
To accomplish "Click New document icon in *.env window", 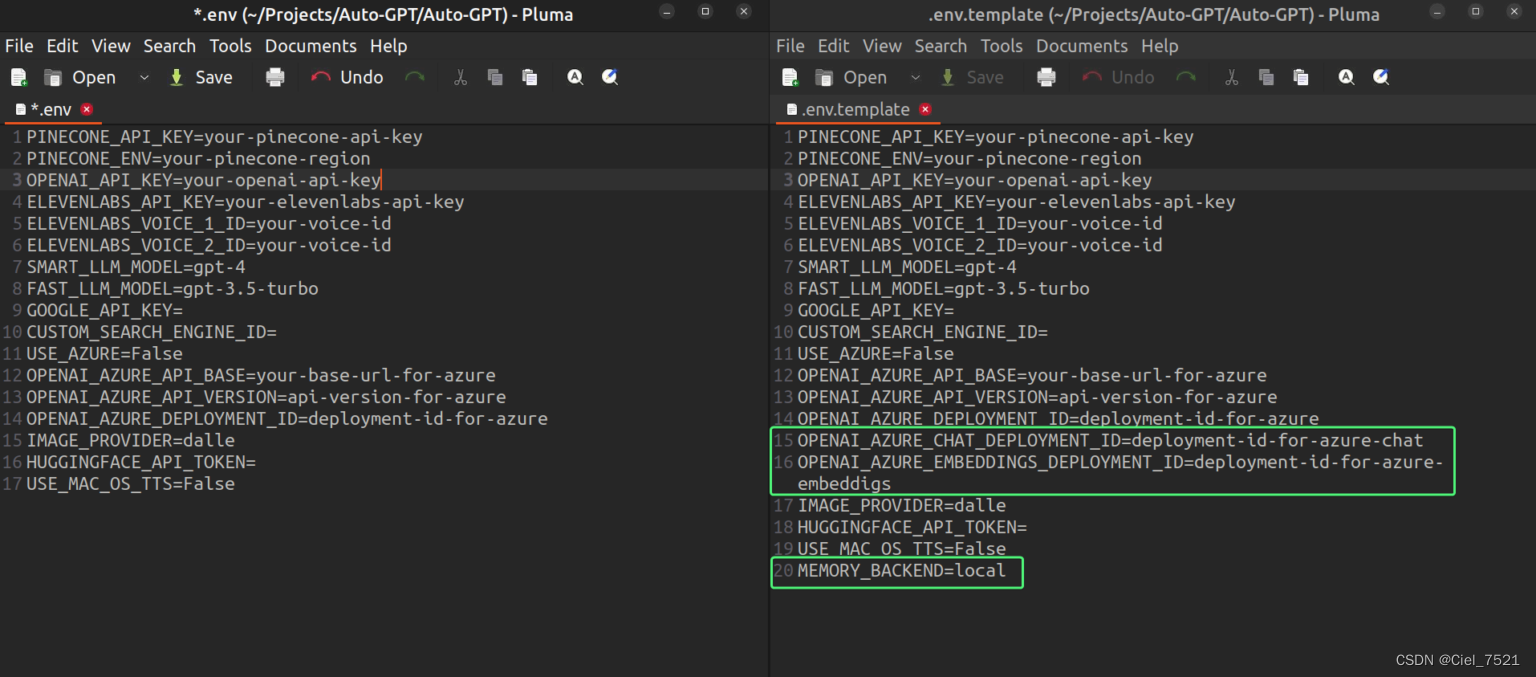I will tap(19, 77).
